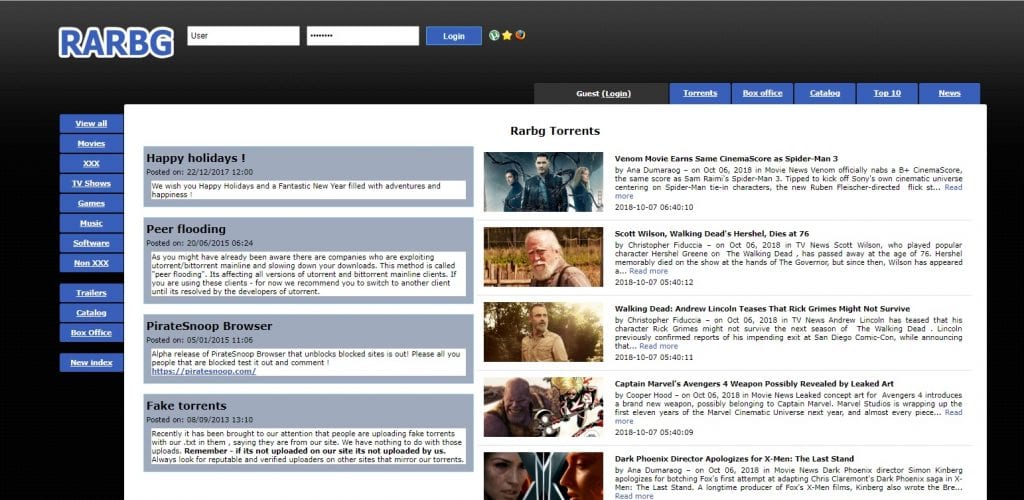Viewport: 1024px width, 500px height.
Task: Open Movies category in sidebar
Action: (x=91, y=144)
